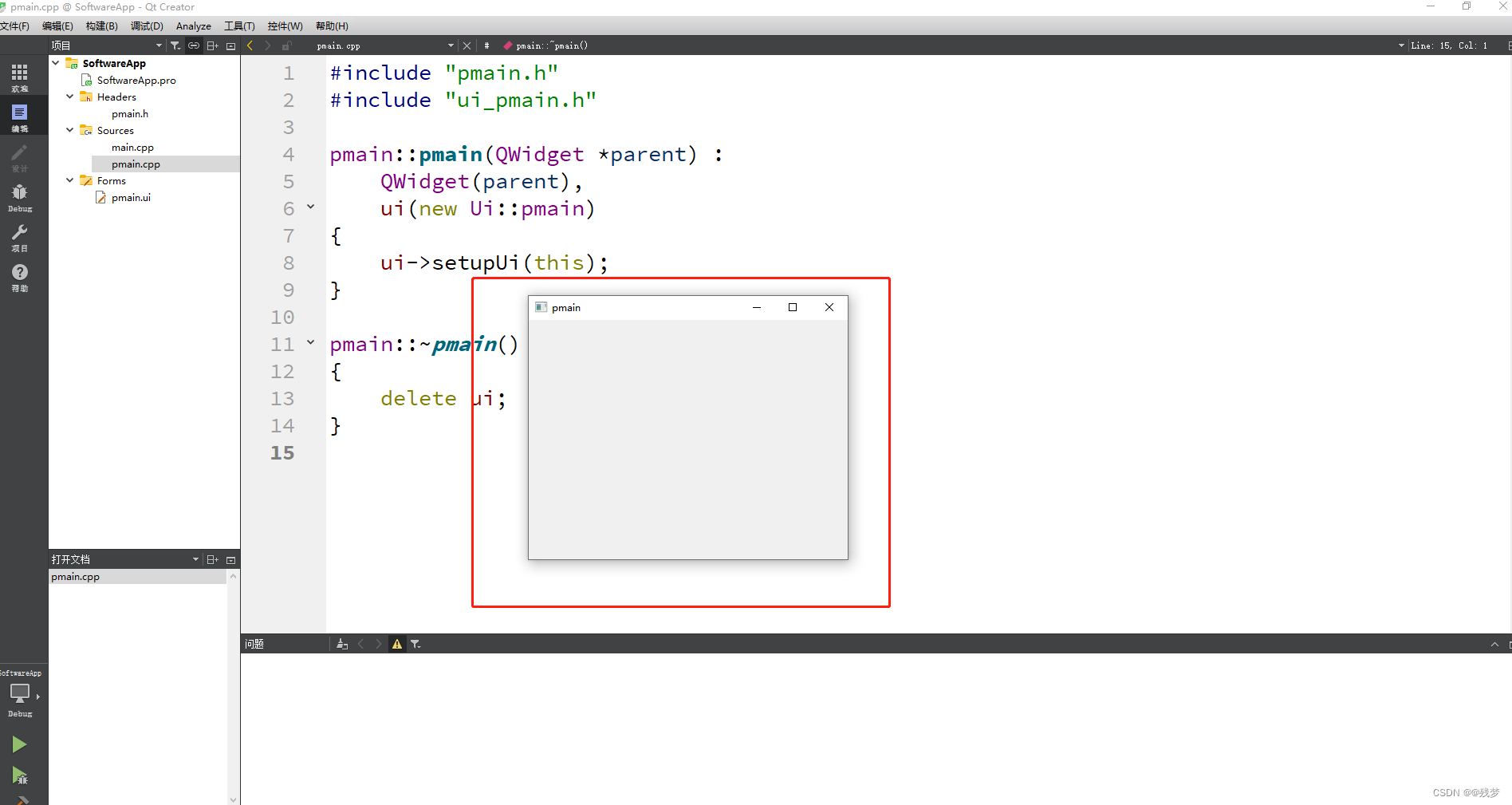The image size is (1512, 805).
Task: Collapse the Sources folder
Action: [x=70, y=130]
